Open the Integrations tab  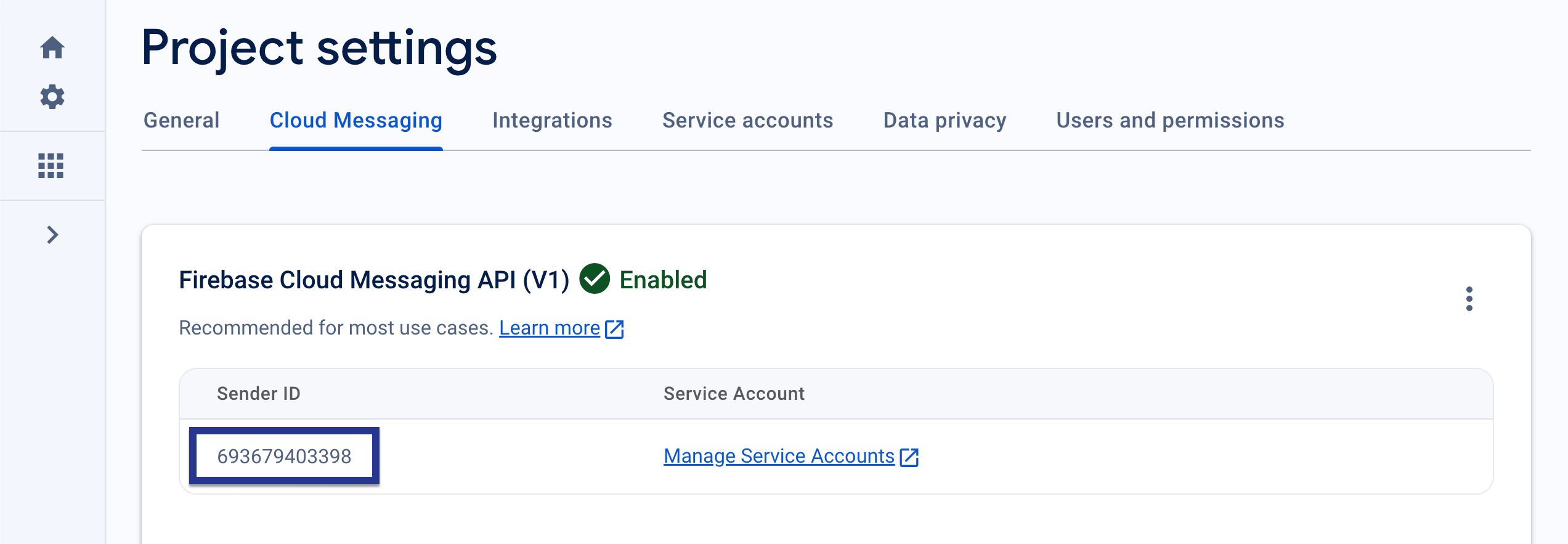click(552, 120)
